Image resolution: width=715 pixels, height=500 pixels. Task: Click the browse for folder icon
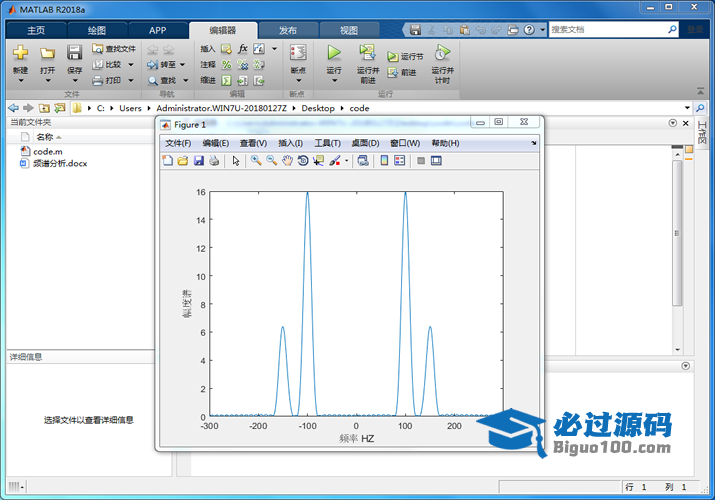click(x=59, y=108)
